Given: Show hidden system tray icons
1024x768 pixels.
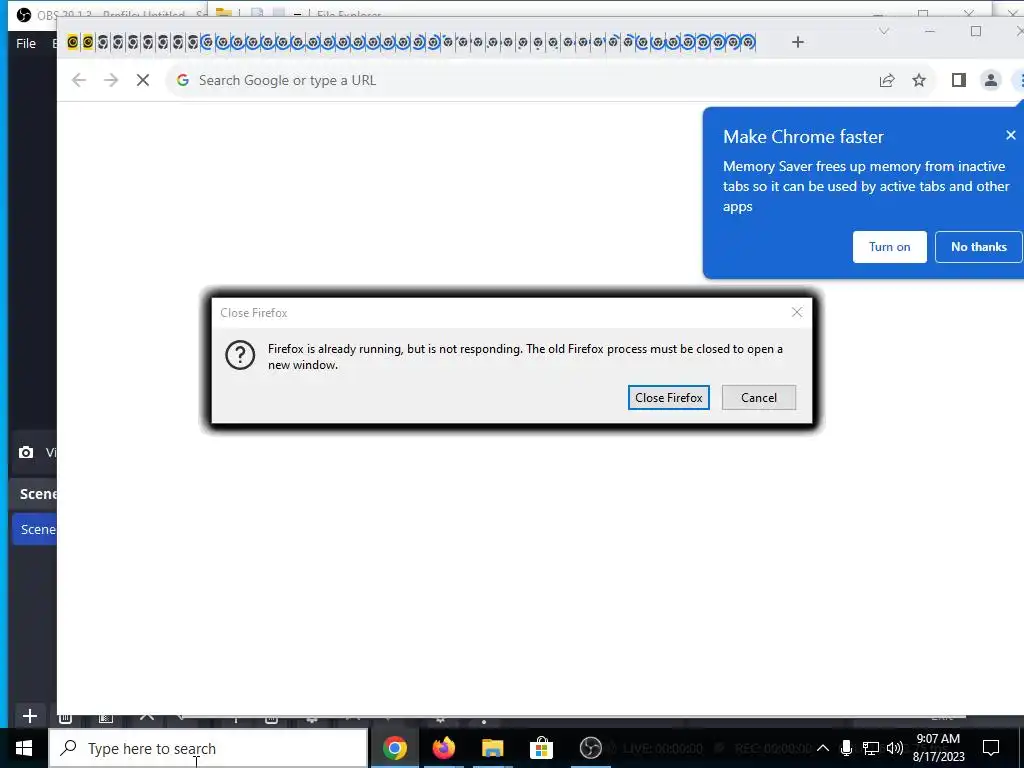Looking at the screenshot, I should tap(823, 748).
